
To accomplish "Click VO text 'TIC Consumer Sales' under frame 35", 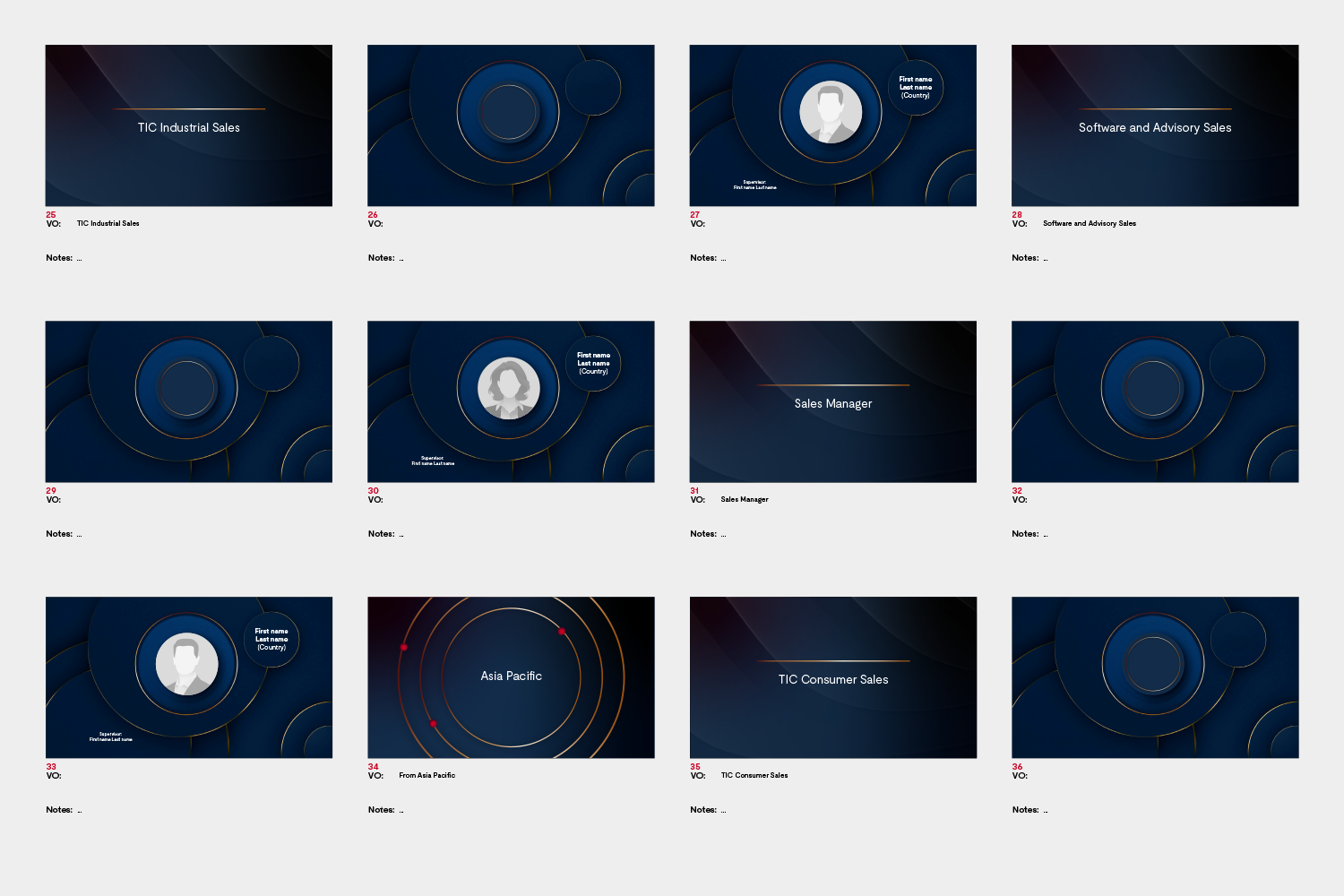I will click(x=754, y=776).
